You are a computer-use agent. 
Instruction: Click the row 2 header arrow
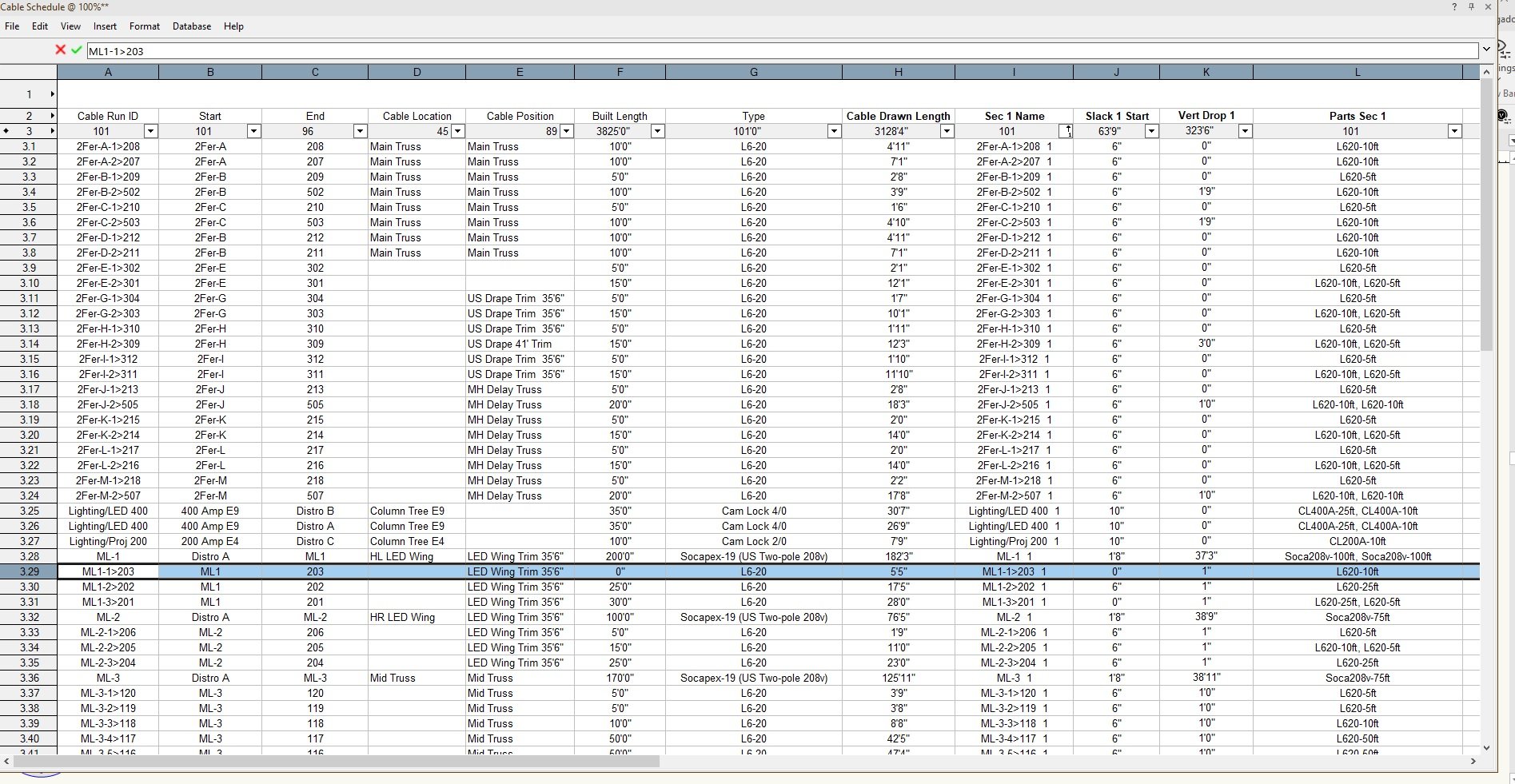click(53, 116)
